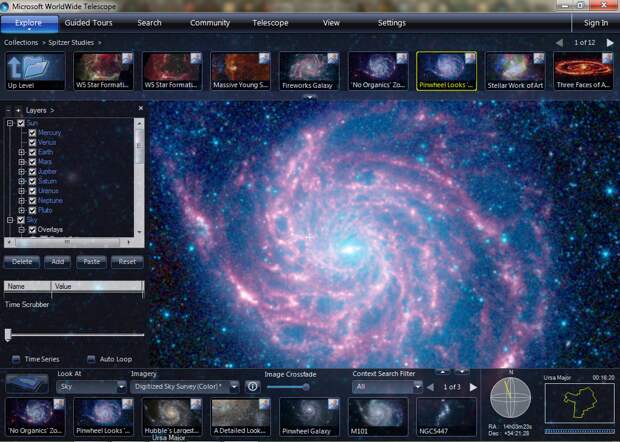The width and height of the screenshot is (620, 442).
Task: Open the Settings tab
Action: pyautogui.click(x=392, y=23)
